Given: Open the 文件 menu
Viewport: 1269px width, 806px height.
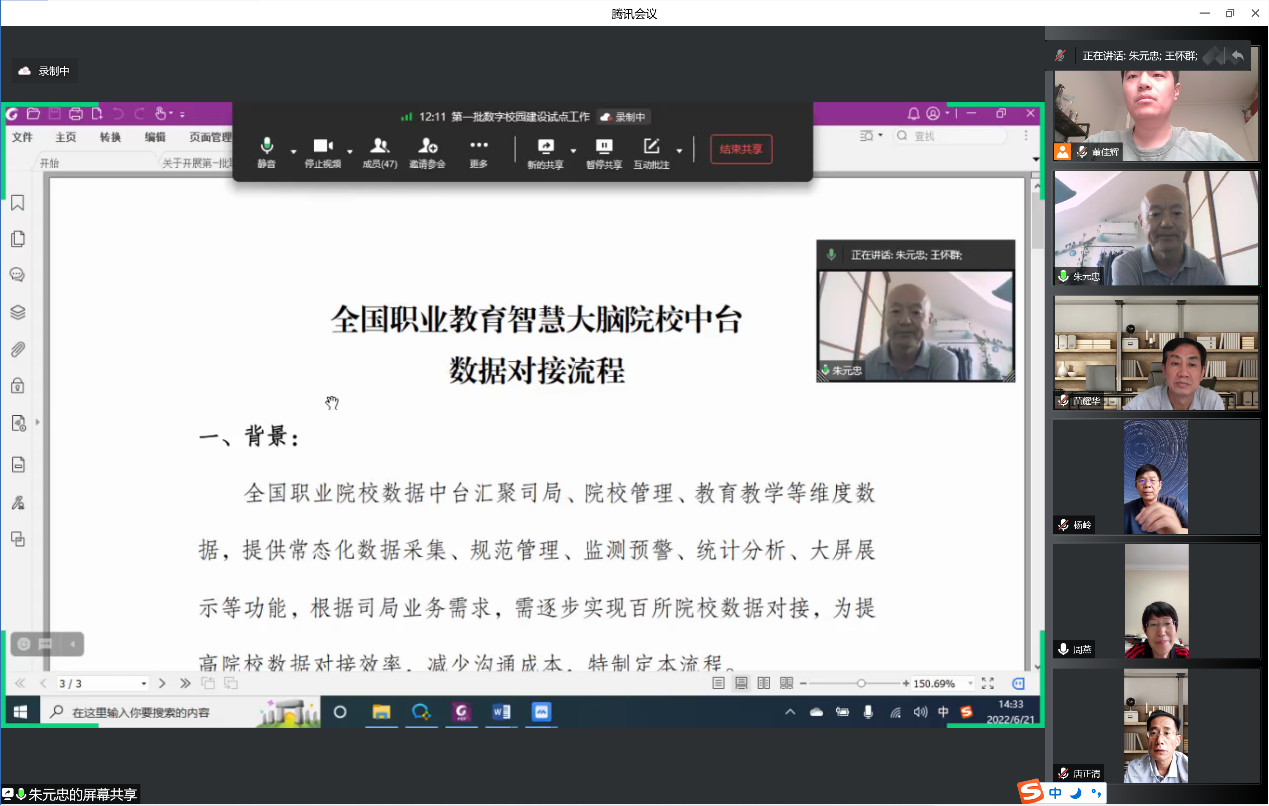Looking at the screenshot, I should point(22,138).
